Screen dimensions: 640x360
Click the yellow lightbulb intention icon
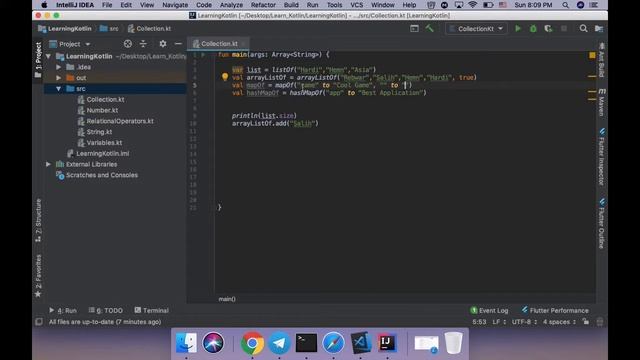(x=224, y=77)
